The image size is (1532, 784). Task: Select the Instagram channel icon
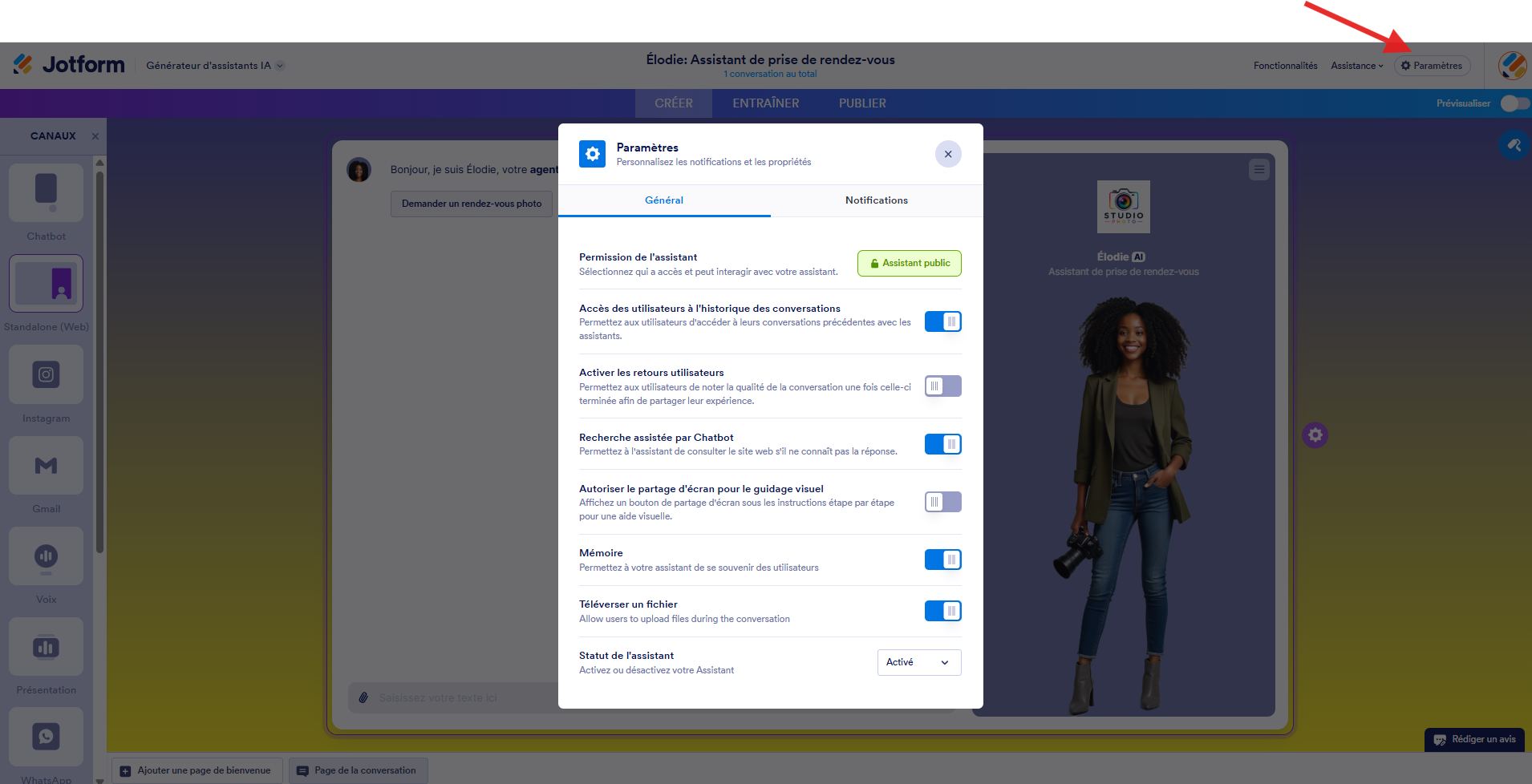point(46,375)
